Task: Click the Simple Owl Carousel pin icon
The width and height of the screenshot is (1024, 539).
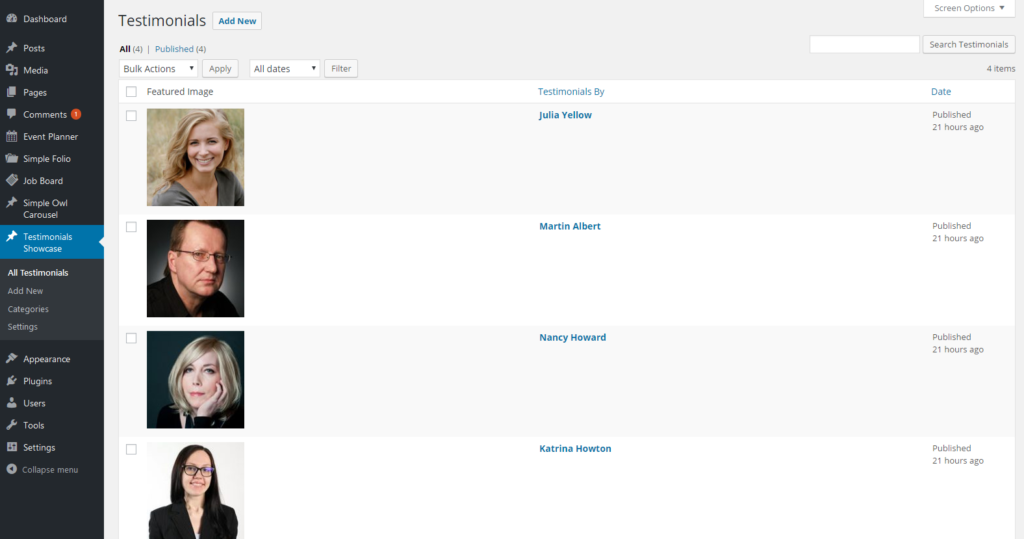Action: point(12,203)
